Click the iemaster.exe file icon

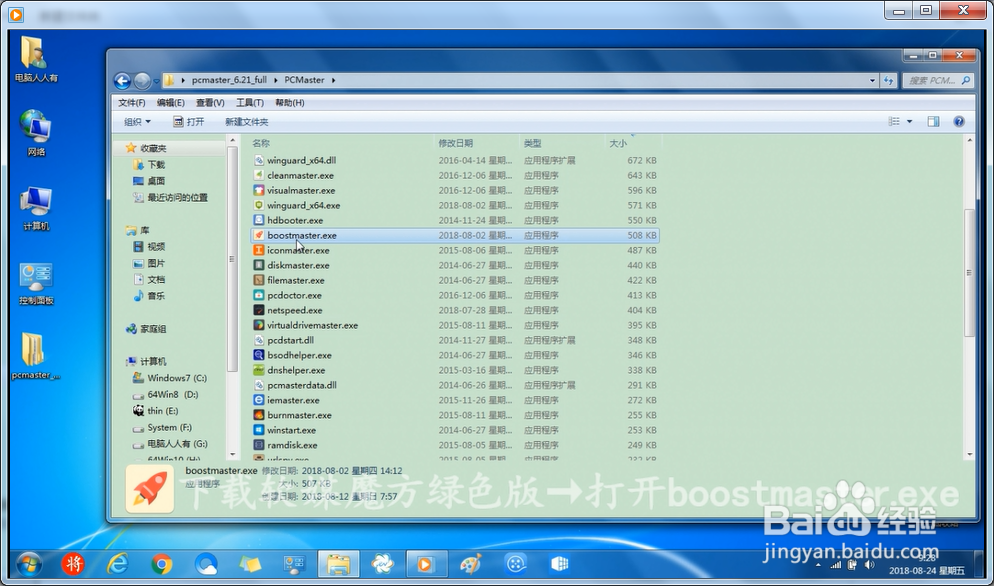coord(259,400)
